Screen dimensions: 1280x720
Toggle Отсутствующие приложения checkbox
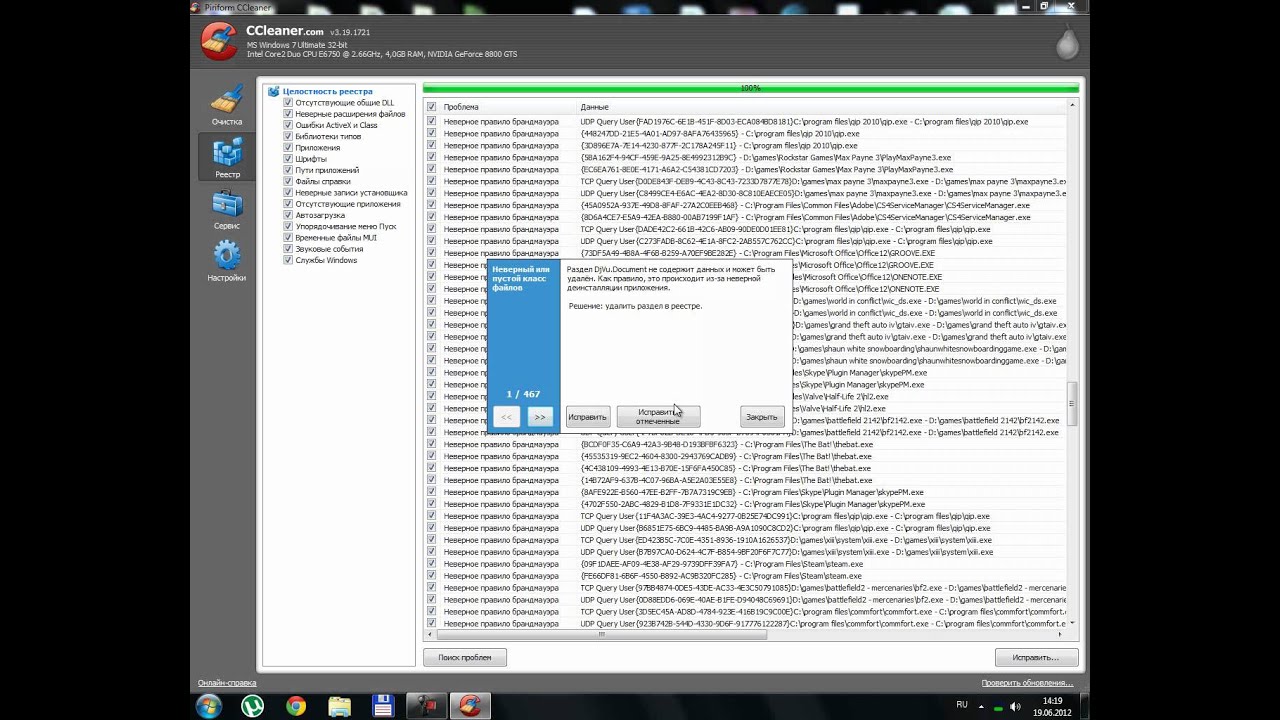click(x=288, y=204)
